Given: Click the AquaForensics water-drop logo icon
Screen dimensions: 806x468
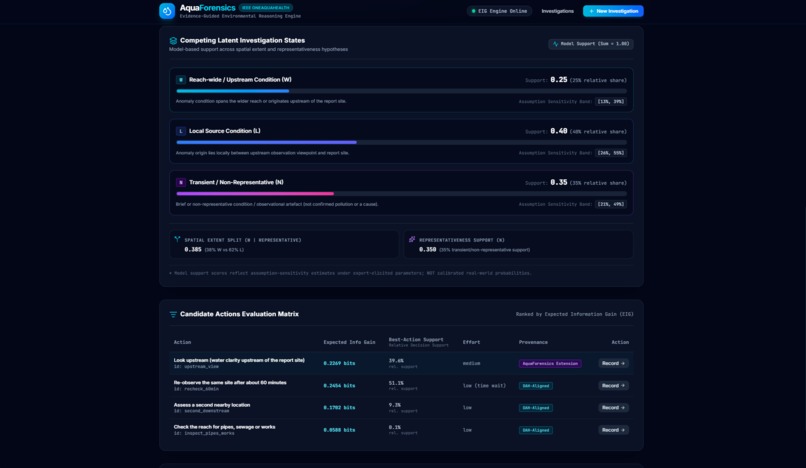Looking at the screenshot, I should [x=167, y=11].
